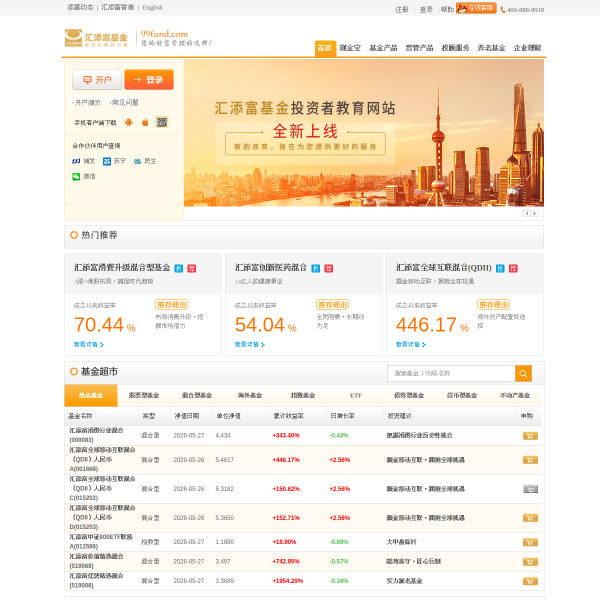Click the 累计收益率 column header

pos(289,416)
